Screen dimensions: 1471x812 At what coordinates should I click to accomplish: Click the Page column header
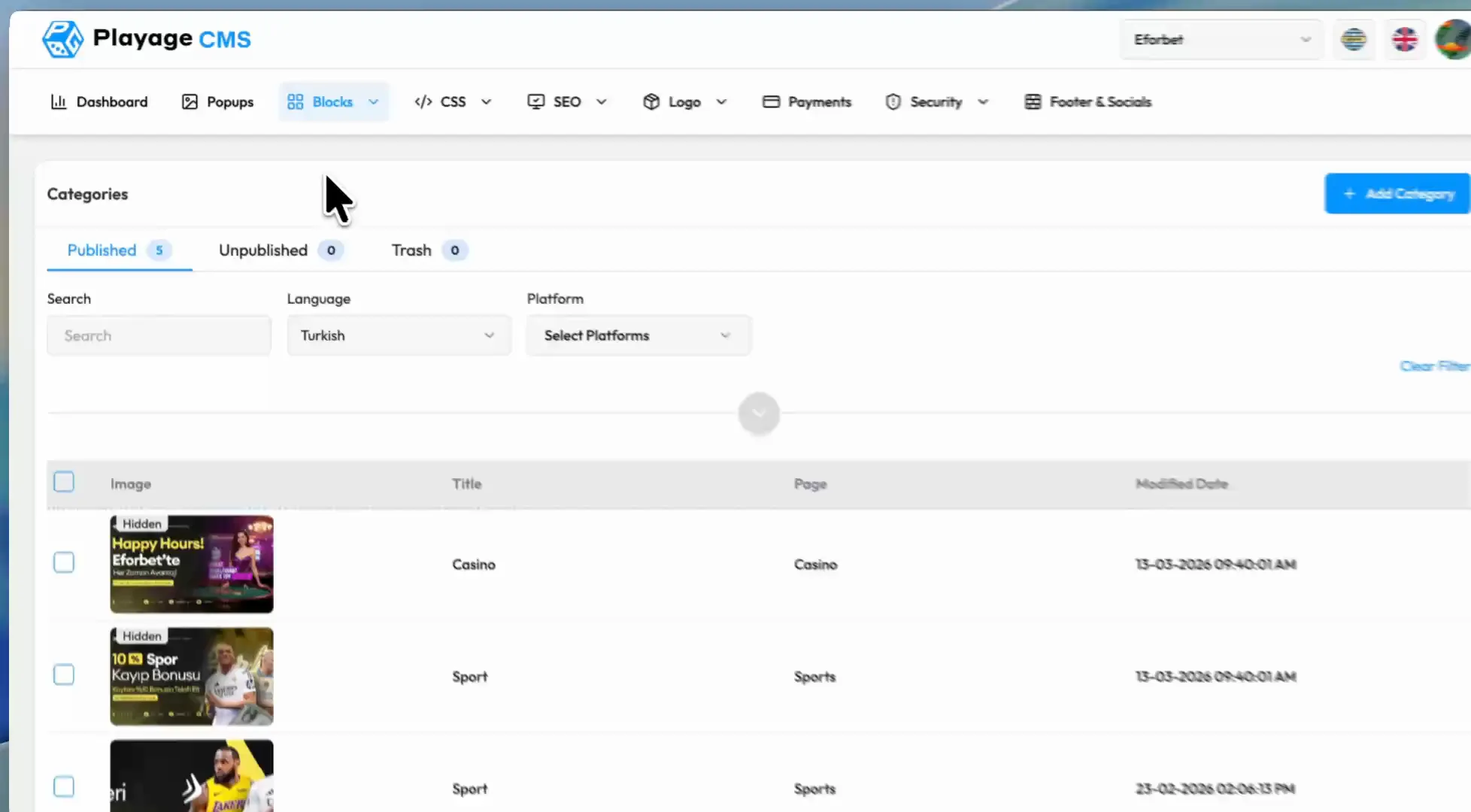tap(810, 484)
